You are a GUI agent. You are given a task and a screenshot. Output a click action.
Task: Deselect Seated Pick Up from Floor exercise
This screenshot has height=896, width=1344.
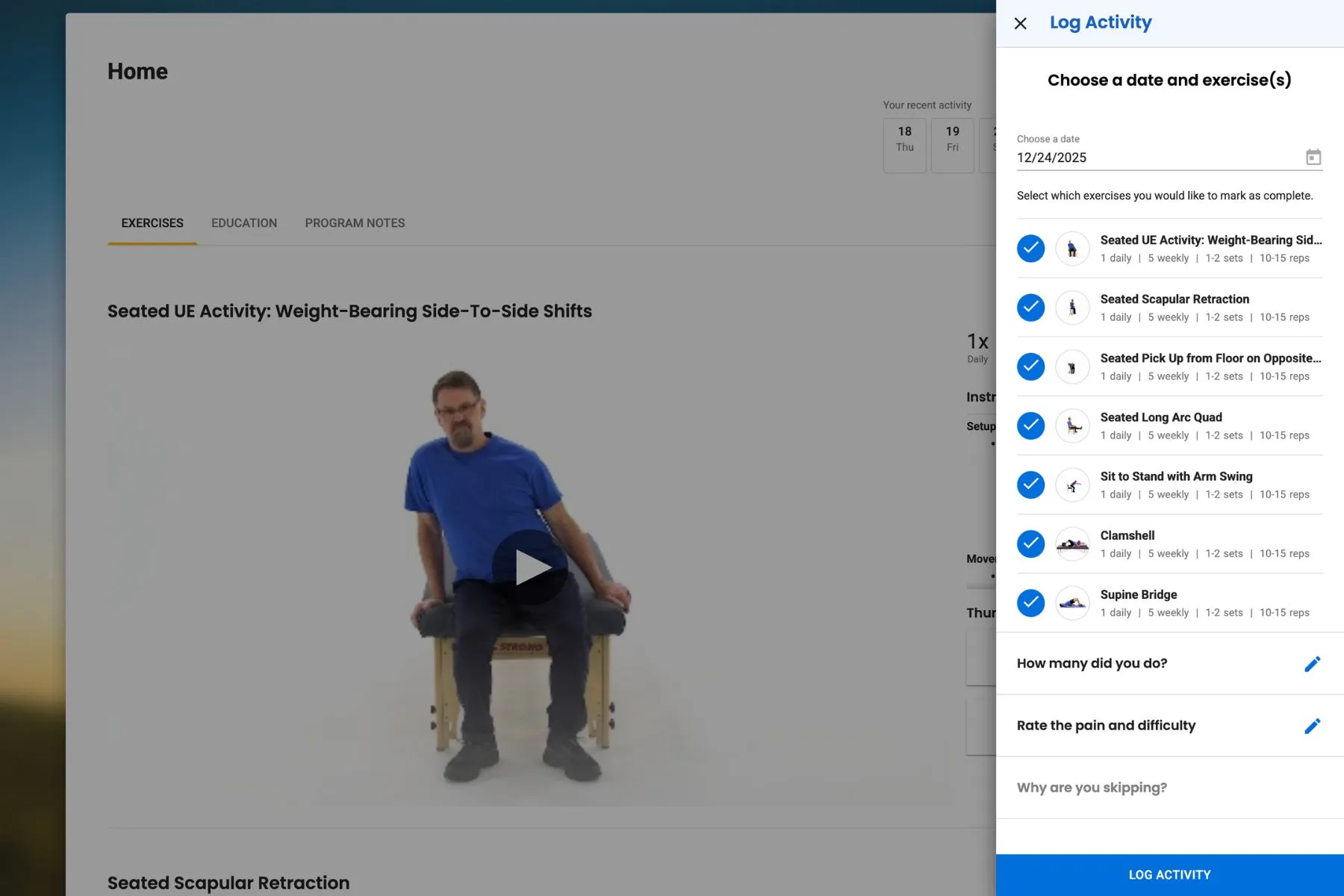click(1030, 367)
